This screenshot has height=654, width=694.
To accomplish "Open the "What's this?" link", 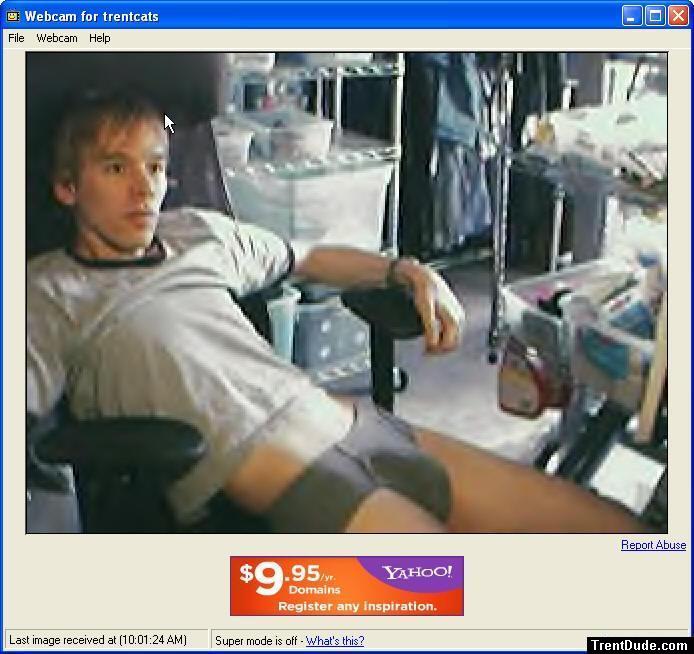I will point(335,641).
